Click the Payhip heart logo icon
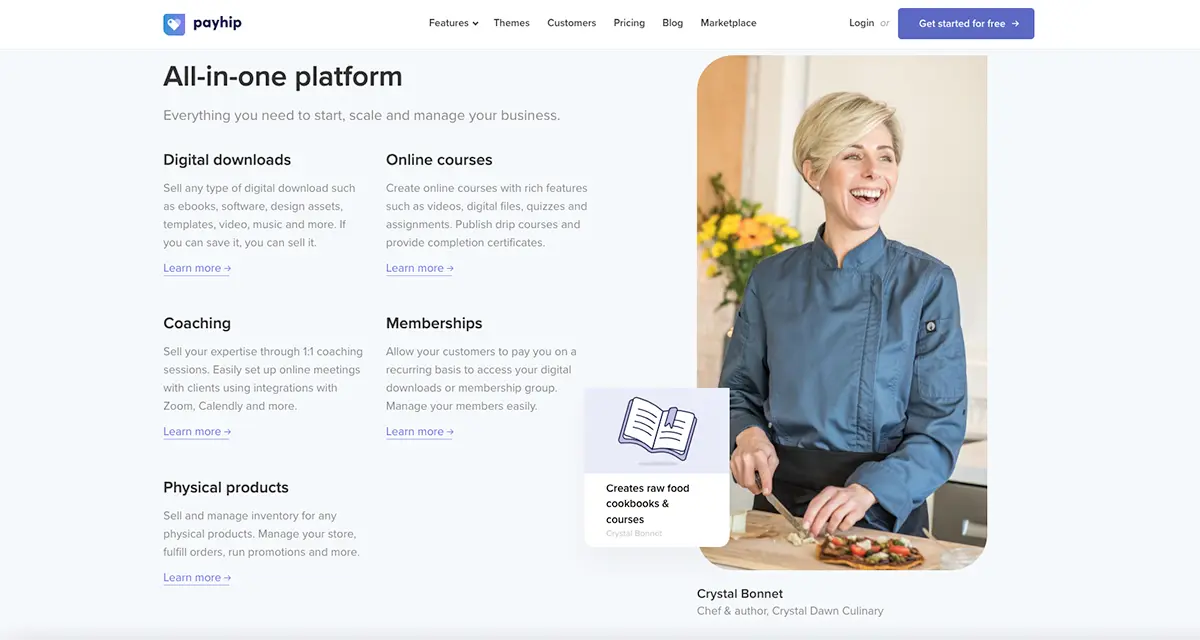 174,24
